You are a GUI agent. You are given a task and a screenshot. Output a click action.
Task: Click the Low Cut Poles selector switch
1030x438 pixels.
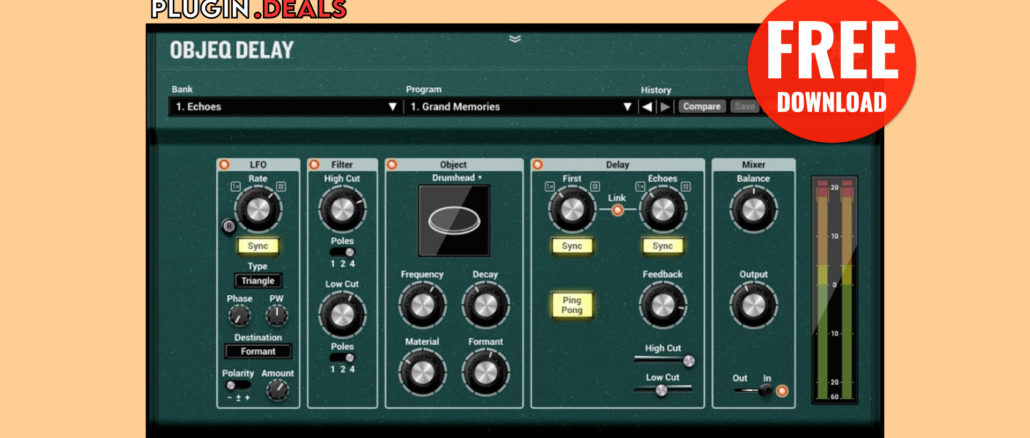342,358
